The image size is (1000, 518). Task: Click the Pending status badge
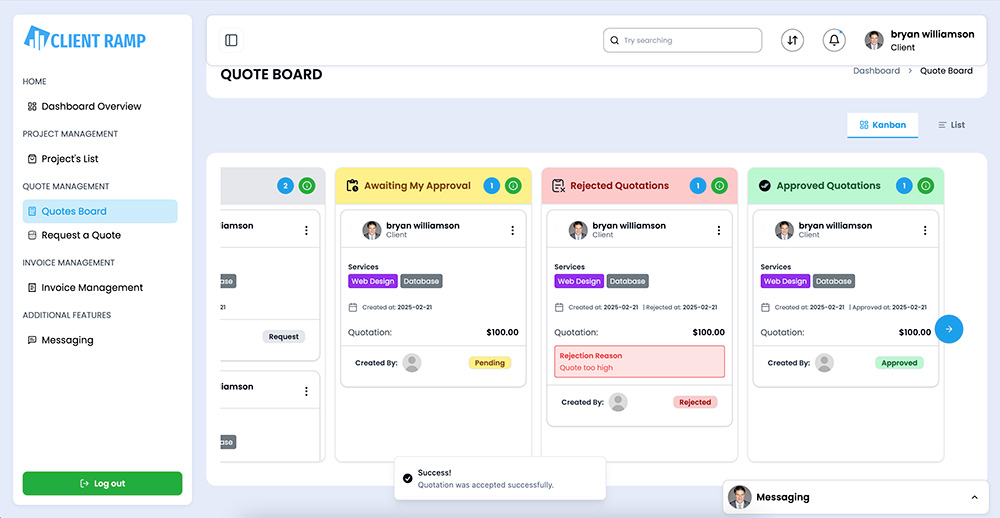[490, 363]
